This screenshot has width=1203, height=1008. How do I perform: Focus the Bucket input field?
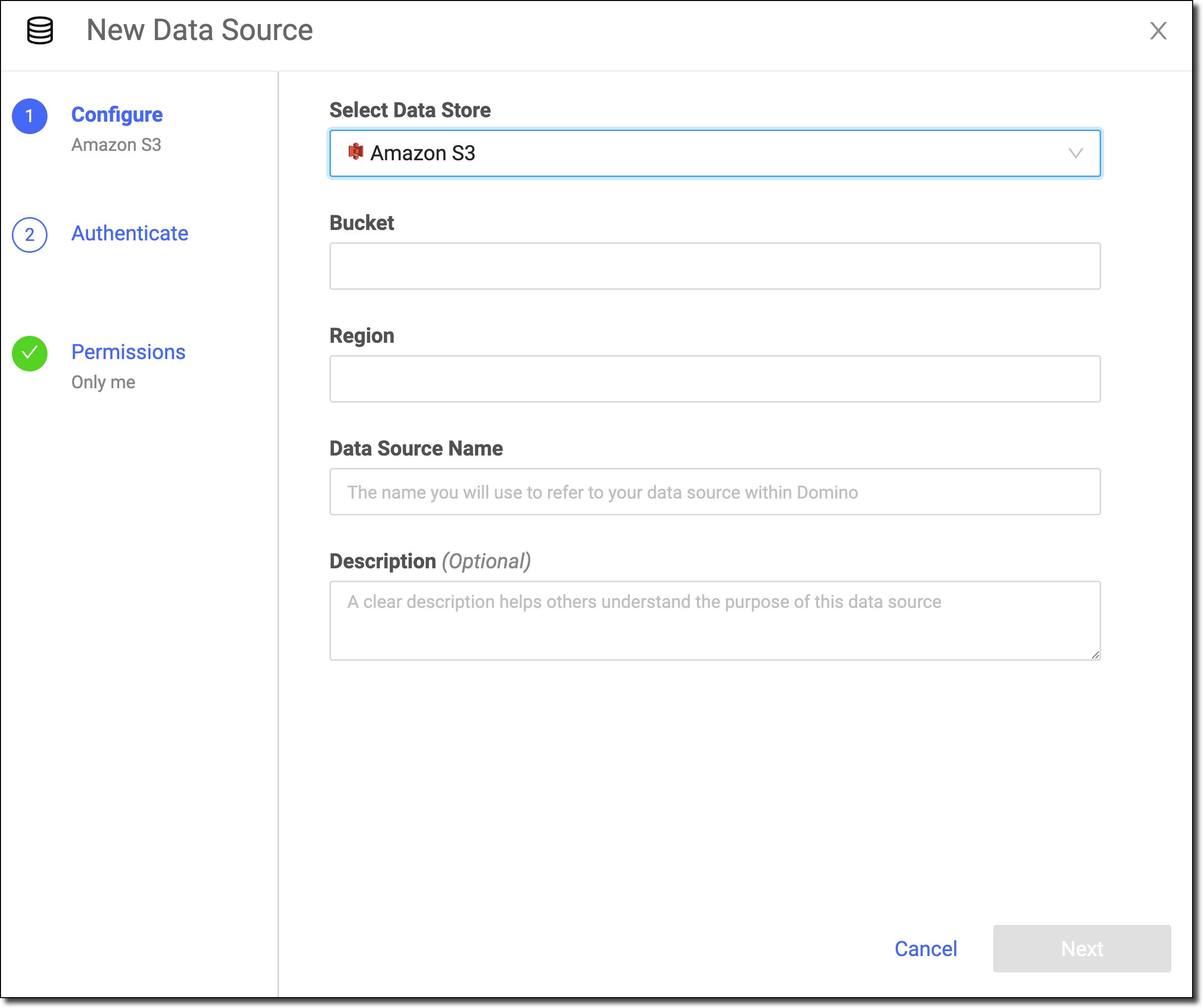click(715, 266)
